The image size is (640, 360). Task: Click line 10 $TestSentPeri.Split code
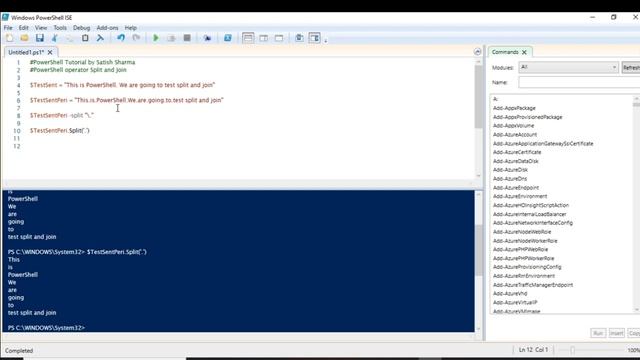[x=60, y=131]
